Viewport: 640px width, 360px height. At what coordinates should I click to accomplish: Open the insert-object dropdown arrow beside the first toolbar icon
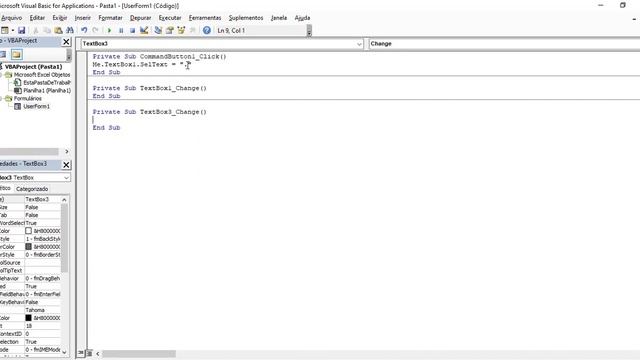[13, 31]
